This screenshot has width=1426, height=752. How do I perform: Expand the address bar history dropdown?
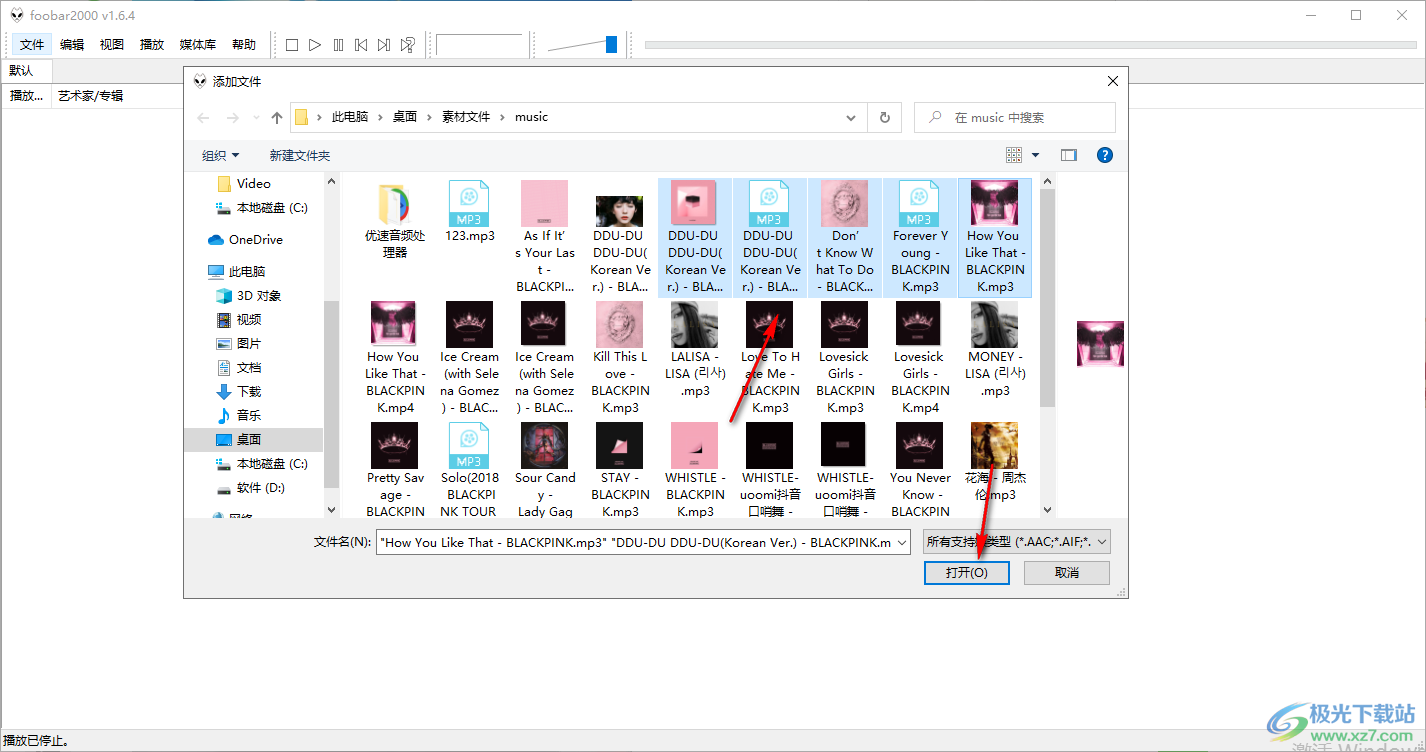851,117
